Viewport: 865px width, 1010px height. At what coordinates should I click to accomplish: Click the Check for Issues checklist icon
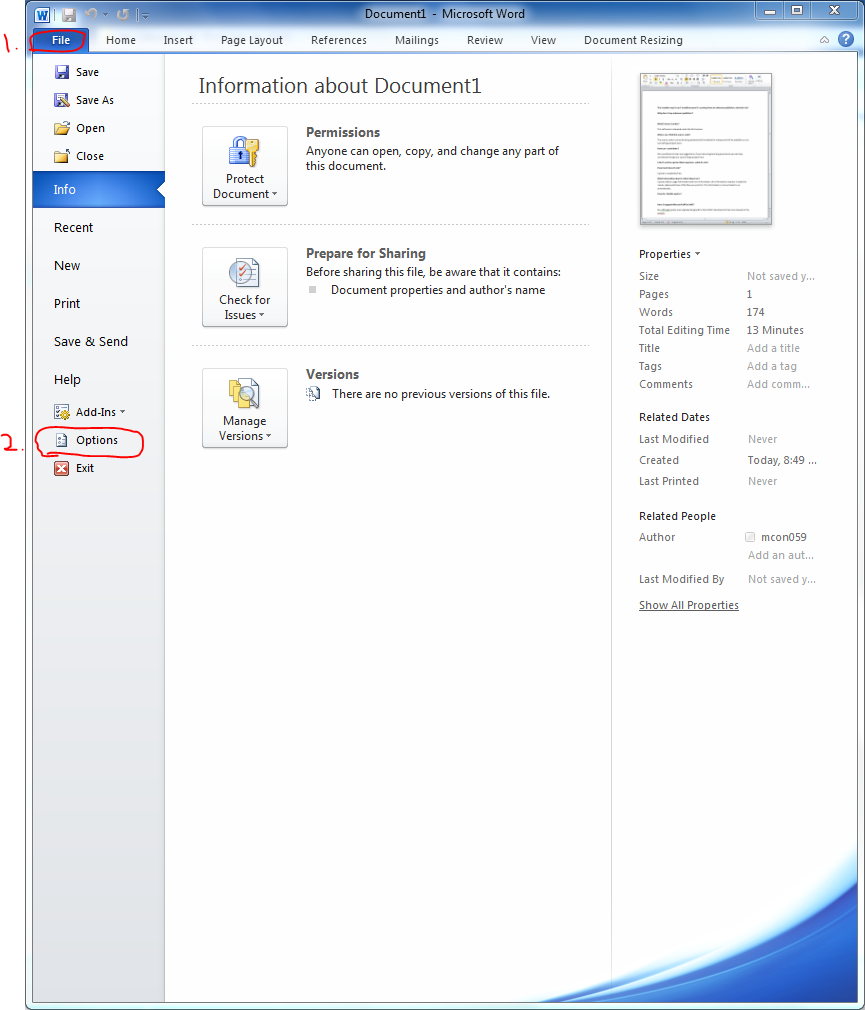pyautogui.click(x=244, y=272)
